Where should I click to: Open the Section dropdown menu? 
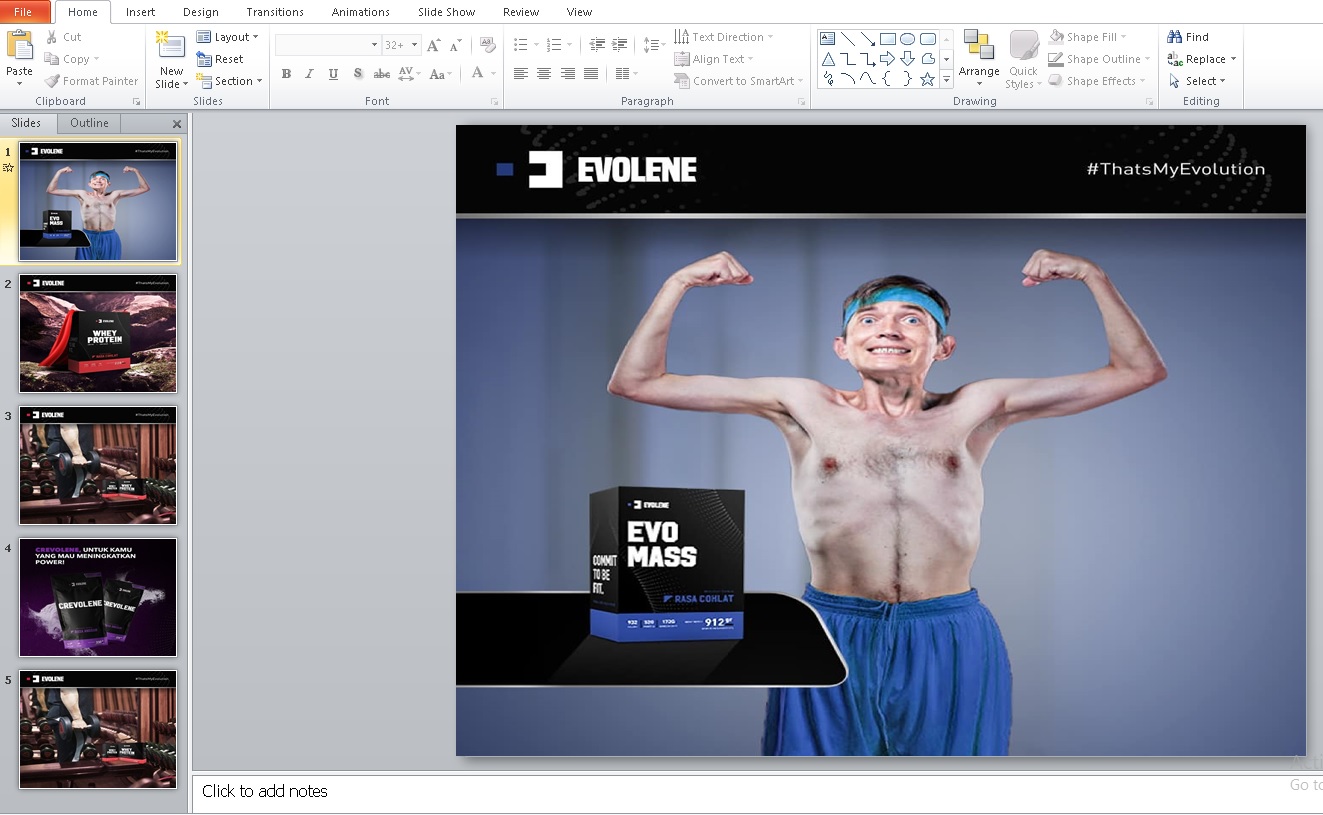point(230,81)
